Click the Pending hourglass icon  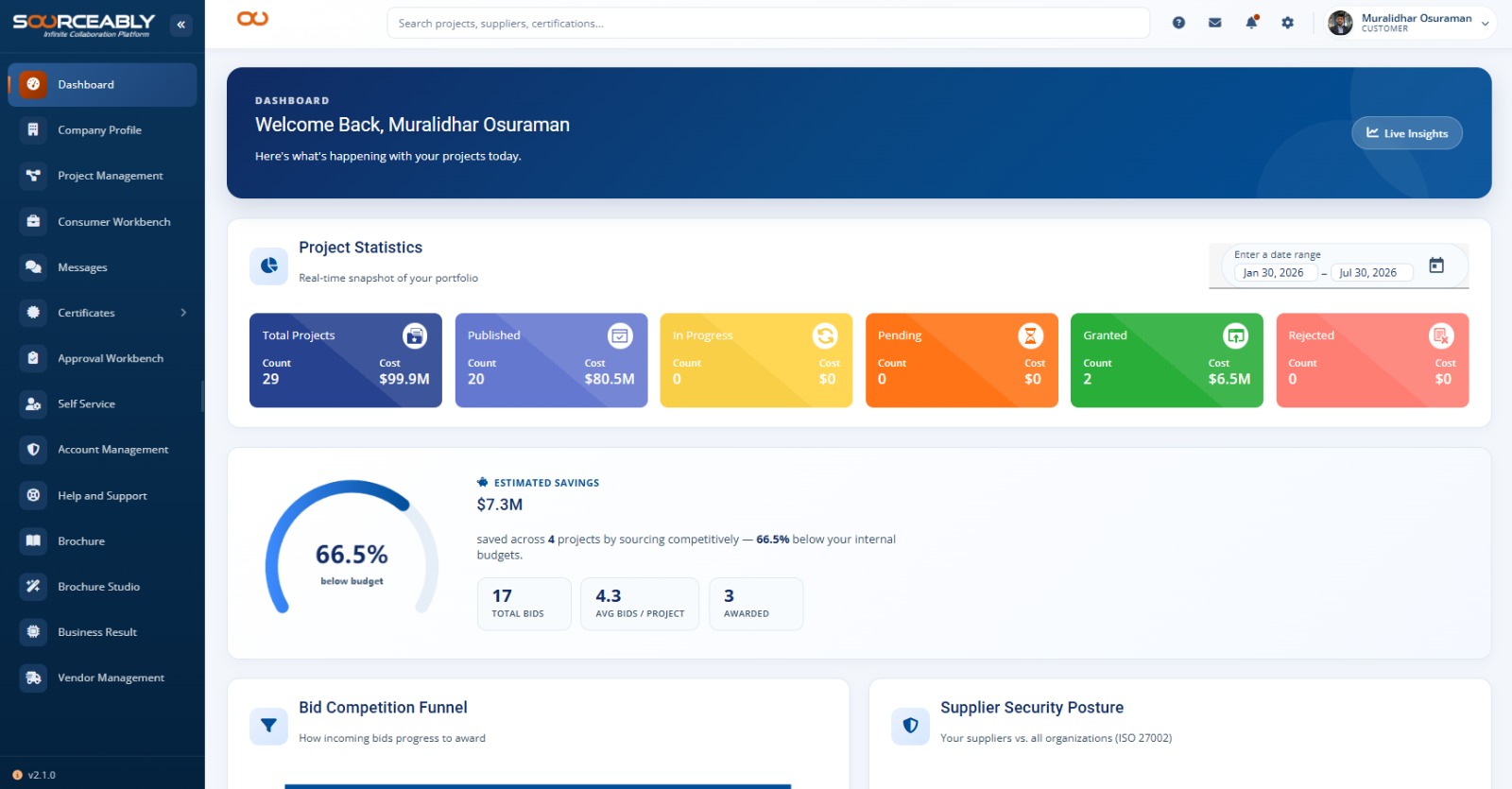coord(1030,335)
